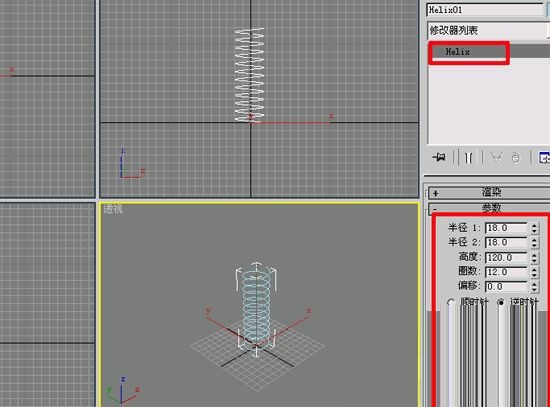550x407 pixels.
Task: Click the Helix01 object name field
Action: tap(485, 10)
